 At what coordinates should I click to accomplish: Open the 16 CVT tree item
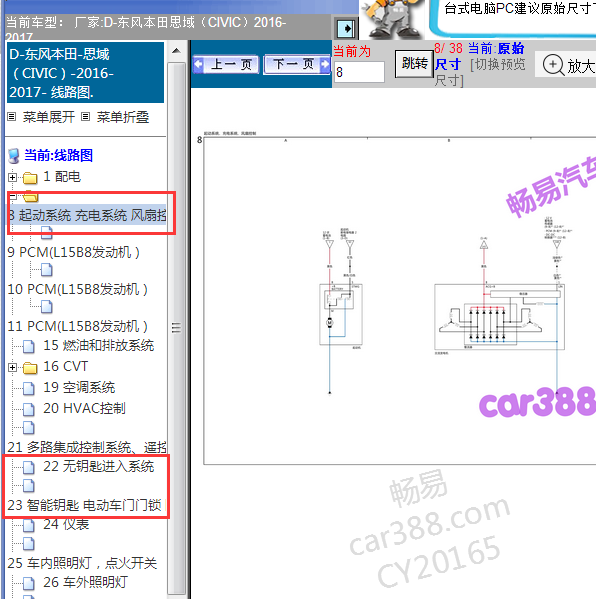(x=66, y=366)
